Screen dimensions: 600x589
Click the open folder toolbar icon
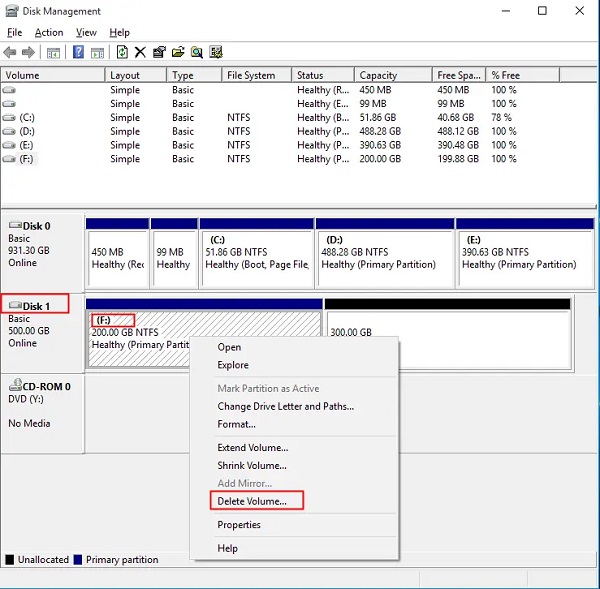click(178, 52)
